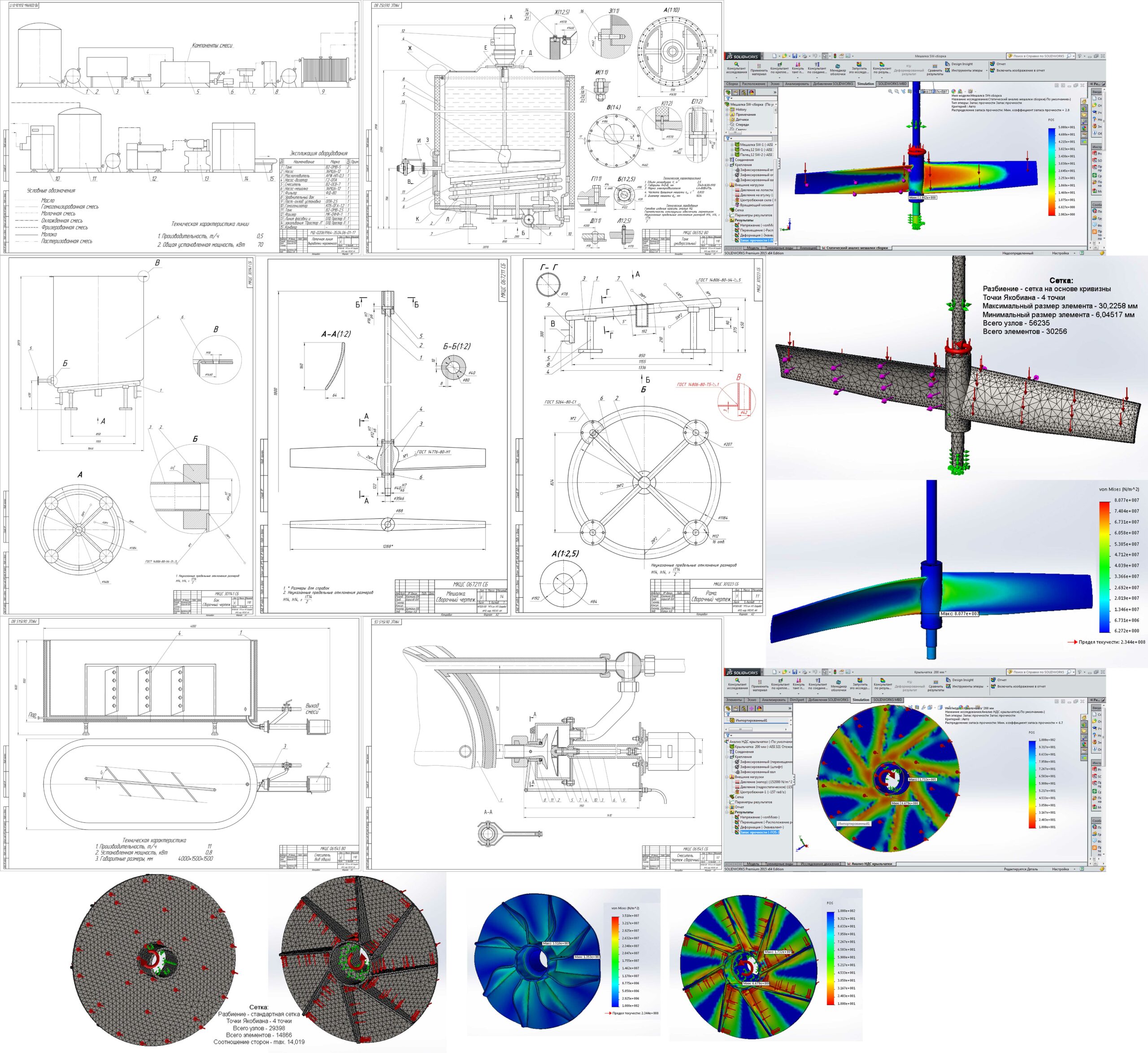The width and height of the screenshot is (1148, 1053).
Task: Expand Соединения node in Мешалка SW-сборка tree
Action: (727, 160)
